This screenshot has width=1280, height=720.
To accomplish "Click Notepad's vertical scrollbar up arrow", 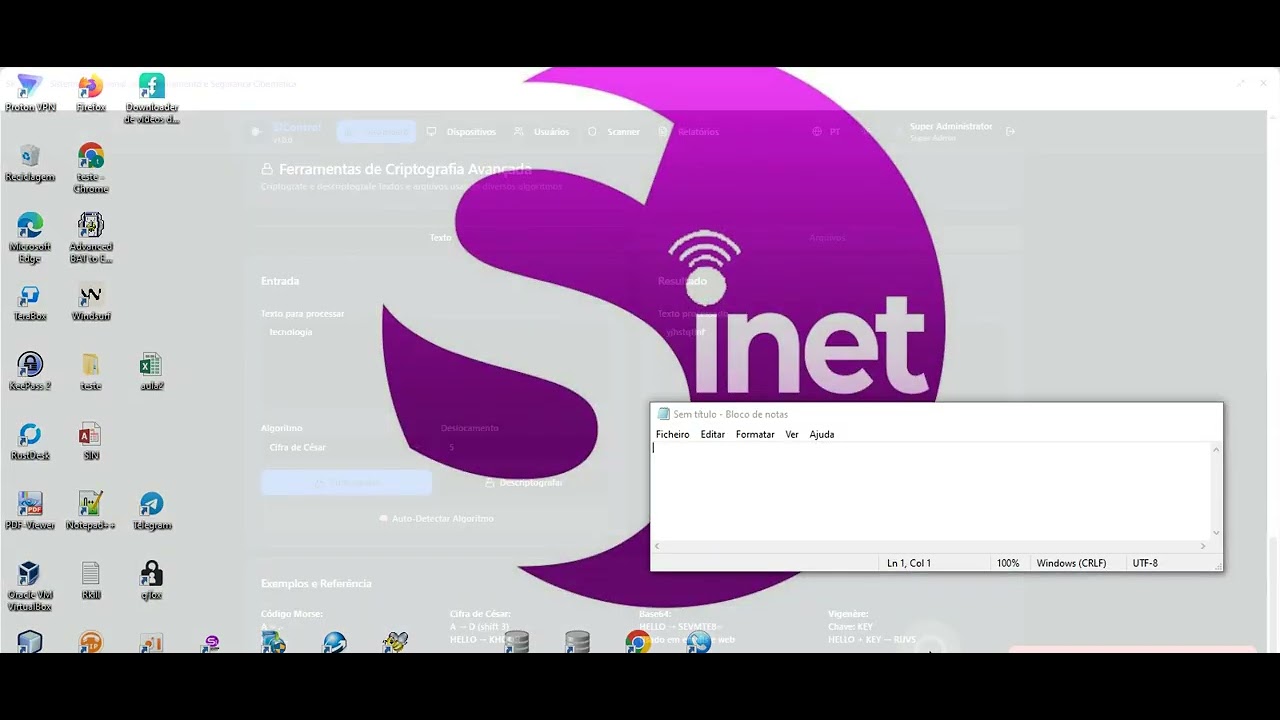I will [x=1216, y=449].
